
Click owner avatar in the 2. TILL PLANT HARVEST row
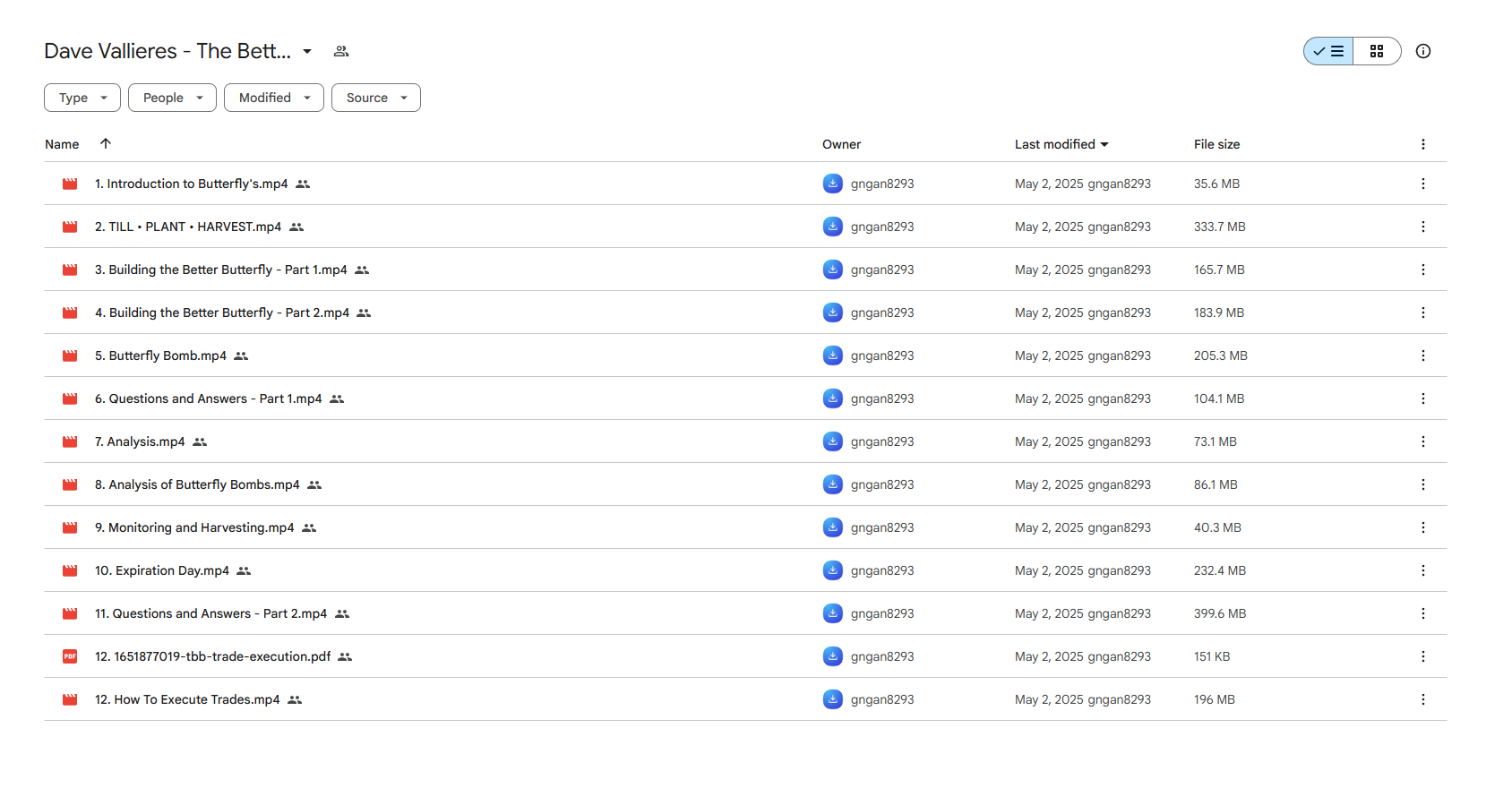(x=833, y=227)
